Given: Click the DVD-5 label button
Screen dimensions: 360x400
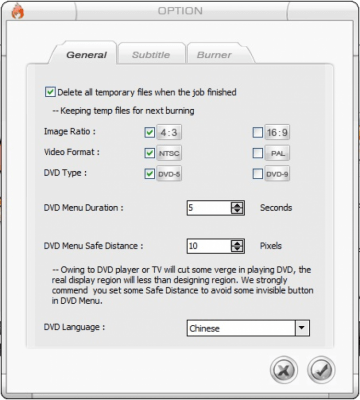Looking at the screenshot, I should pos(169,174).
